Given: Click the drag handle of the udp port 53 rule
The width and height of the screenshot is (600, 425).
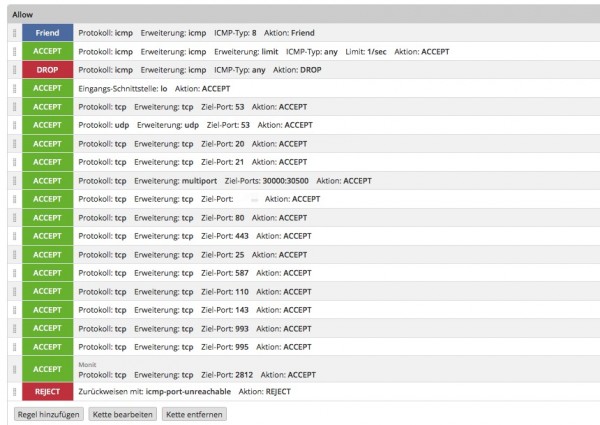Looking at the screenshot, I should click(x=15, y=125).
